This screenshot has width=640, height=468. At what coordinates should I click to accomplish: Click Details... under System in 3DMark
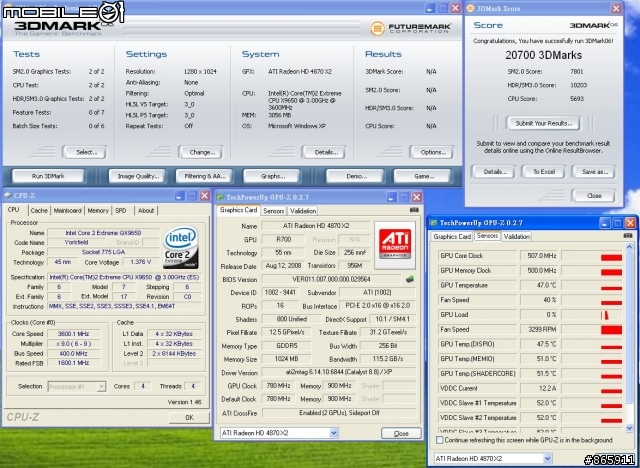[326, 153]
